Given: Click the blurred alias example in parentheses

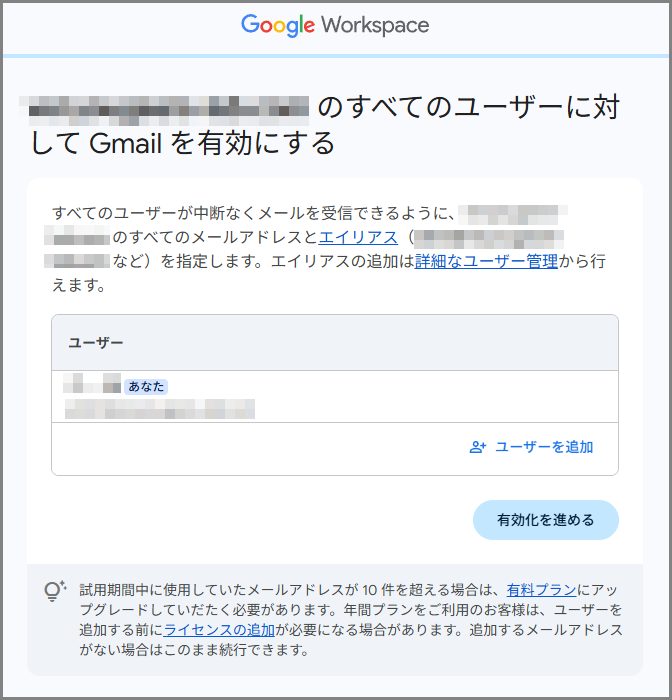Looking at the screenshot, I should [x=488, y=238].
